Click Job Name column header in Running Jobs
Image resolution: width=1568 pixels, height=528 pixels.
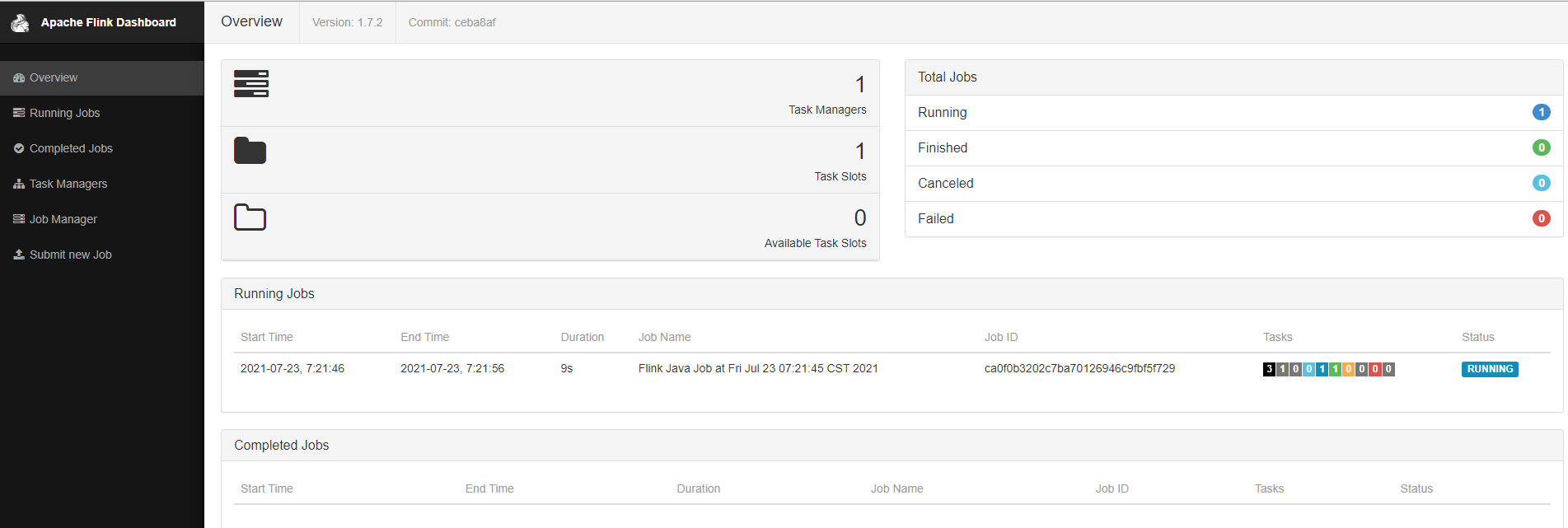[x=665, y=337]
